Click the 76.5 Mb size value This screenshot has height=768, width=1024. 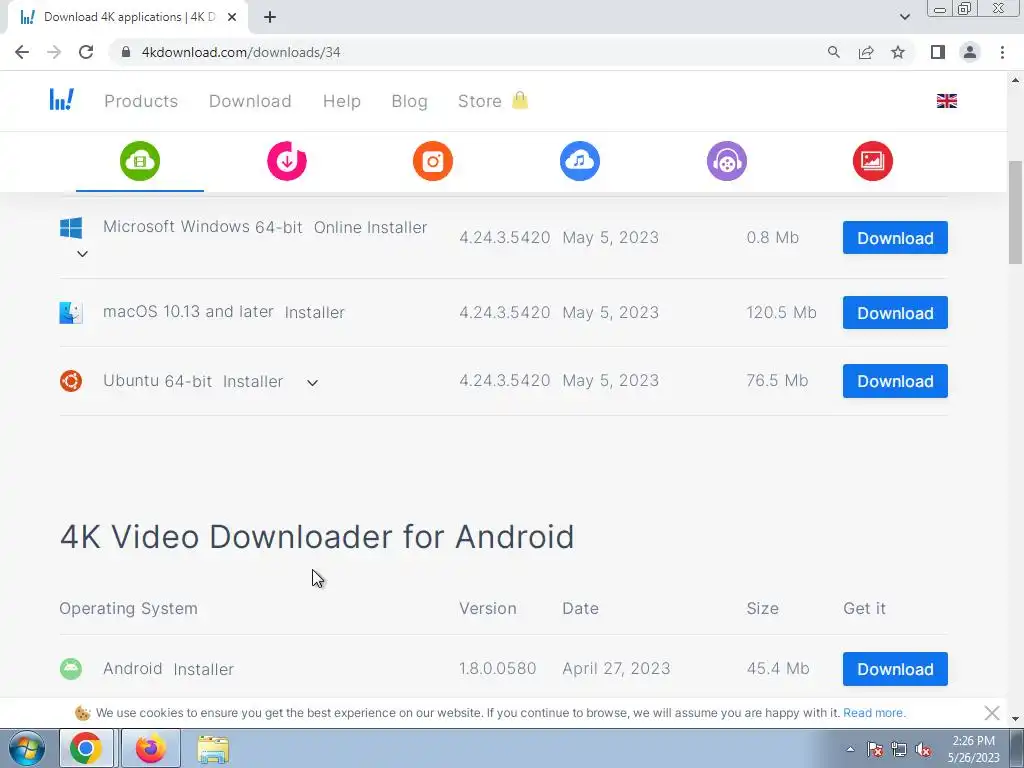click(777, 381)
